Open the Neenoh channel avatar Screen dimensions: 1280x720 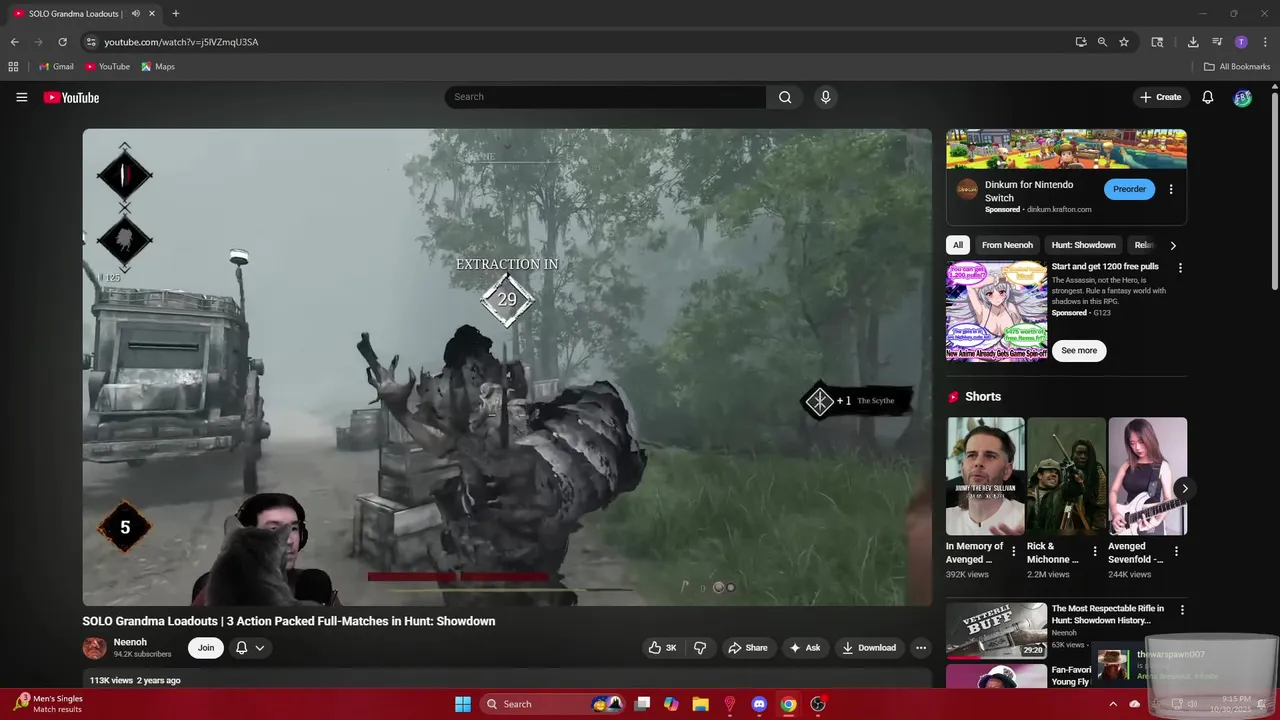[94, 648]
